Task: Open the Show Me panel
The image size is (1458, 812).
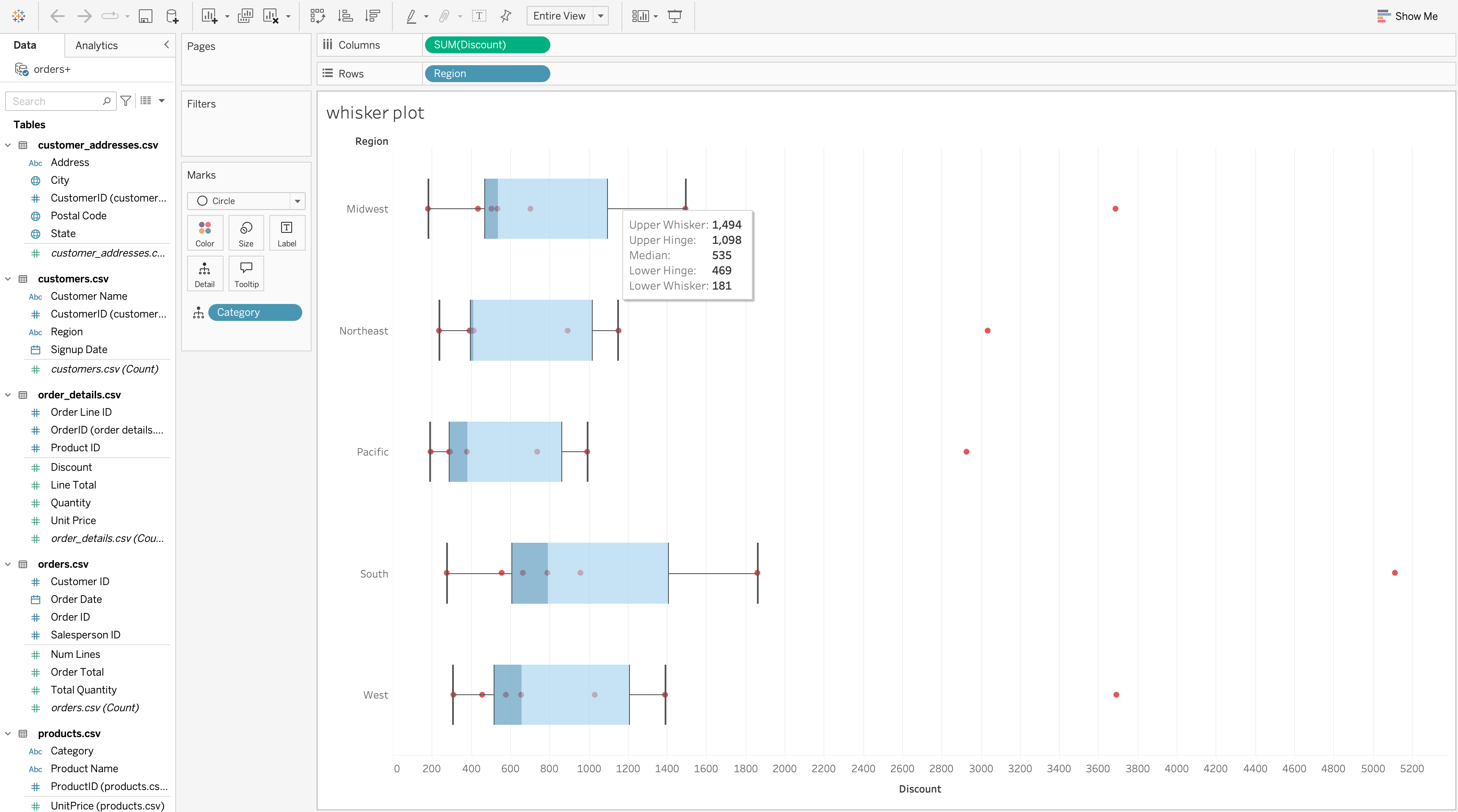Action: (x=1407, y=16)
